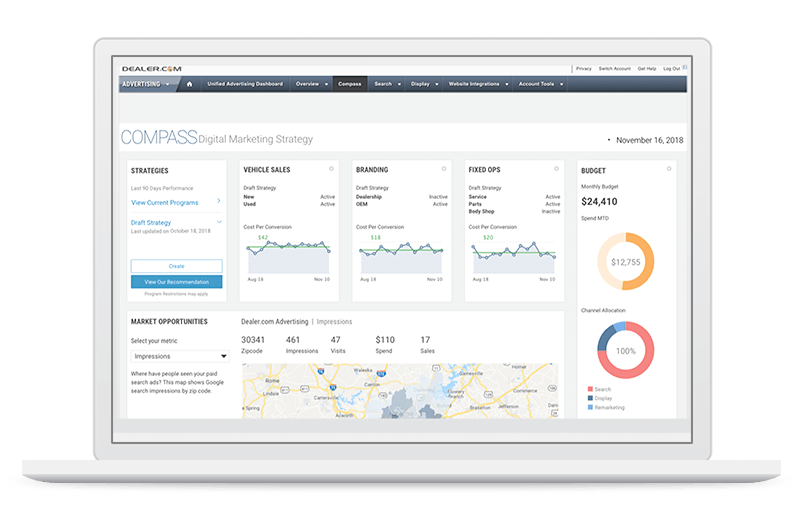This screenshot has height=532, width=800.
Task: Click the $12,755 spend donut chart
Action: tap(626, 262)
